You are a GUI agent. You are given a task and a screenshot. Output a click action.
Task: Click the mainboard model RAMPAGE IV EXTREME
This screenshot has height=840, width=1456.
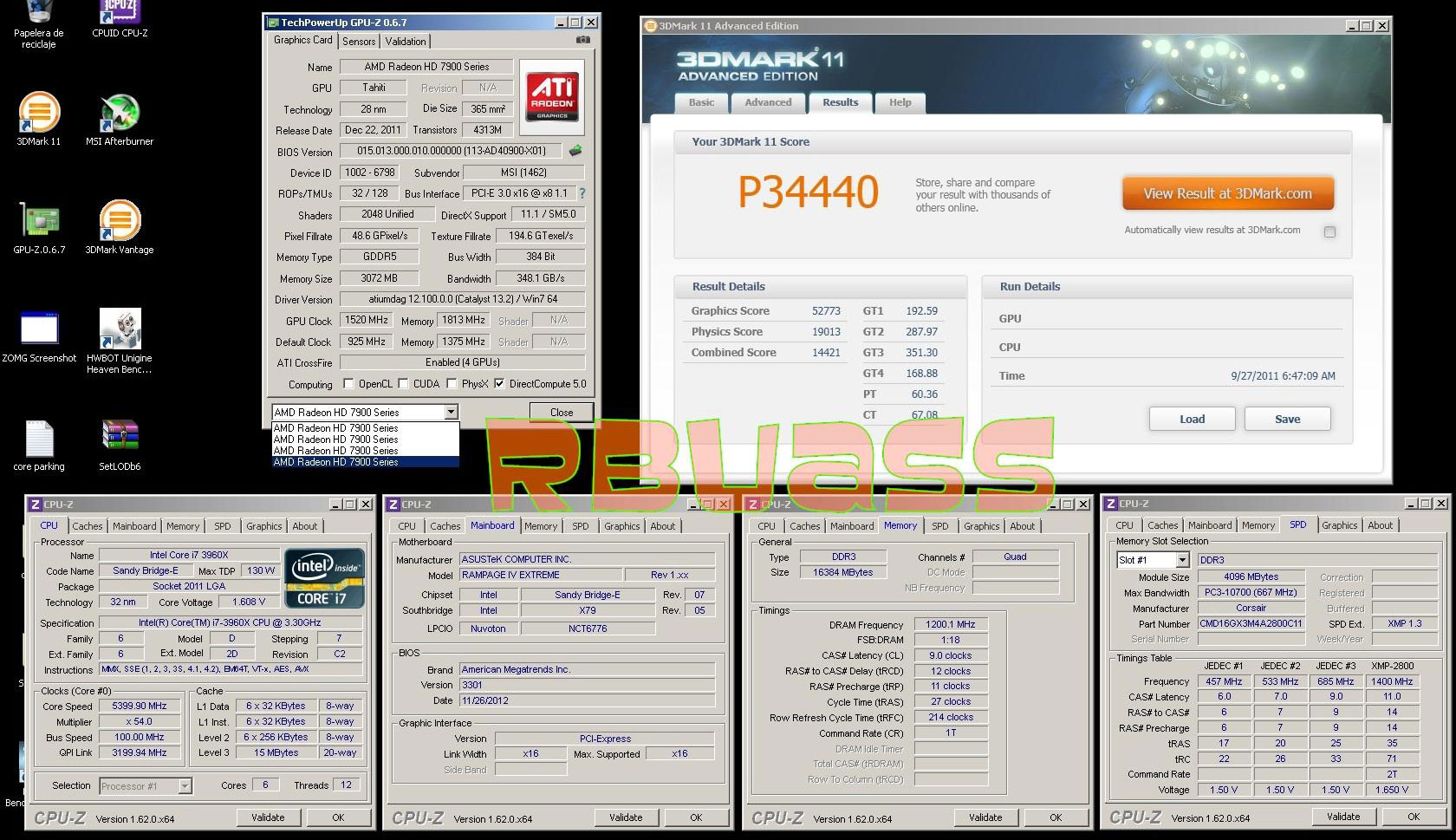click(x=541, y=575)
